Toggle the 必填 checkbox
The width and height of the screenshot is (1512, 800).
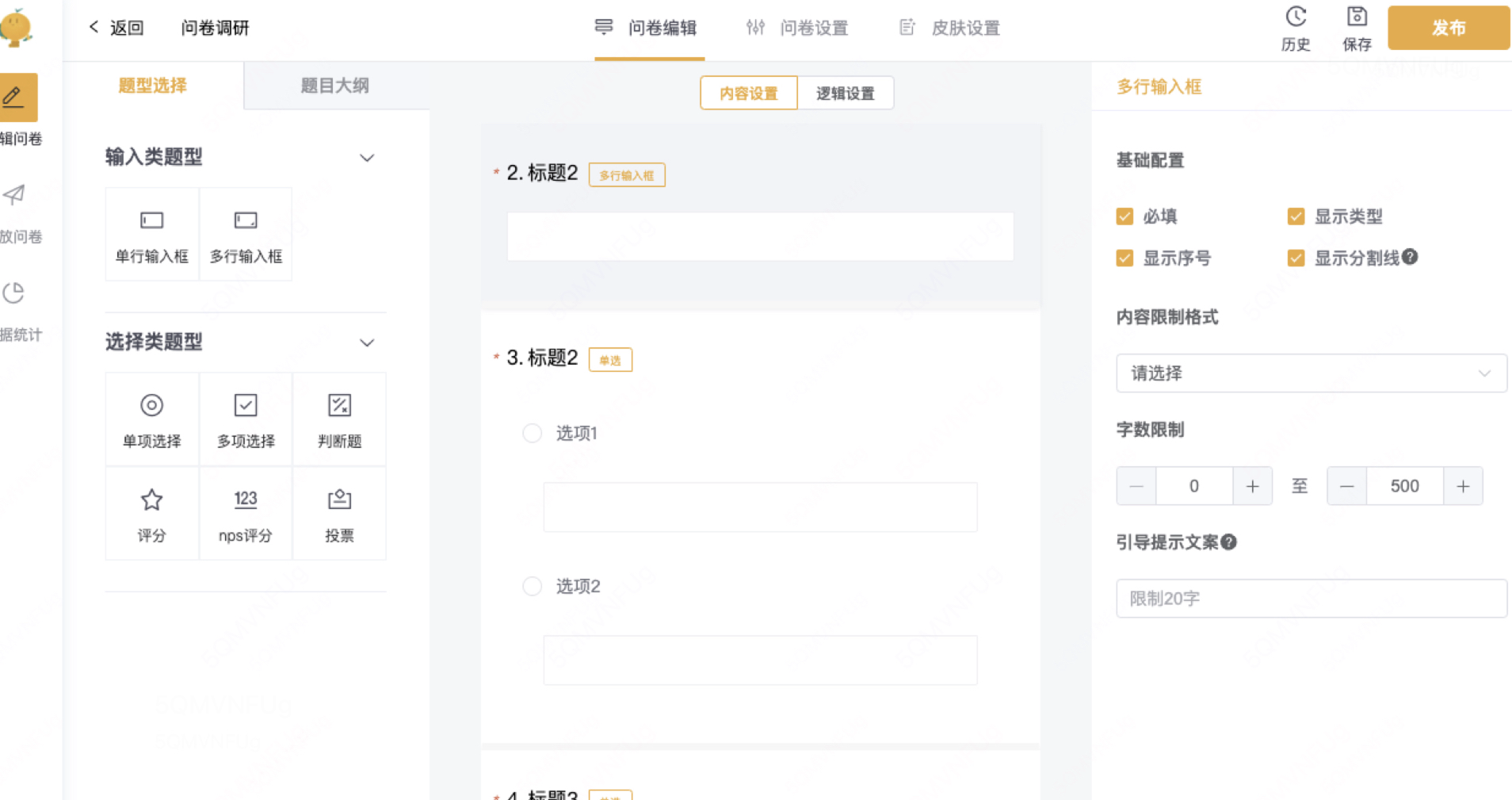point(1124,216)
